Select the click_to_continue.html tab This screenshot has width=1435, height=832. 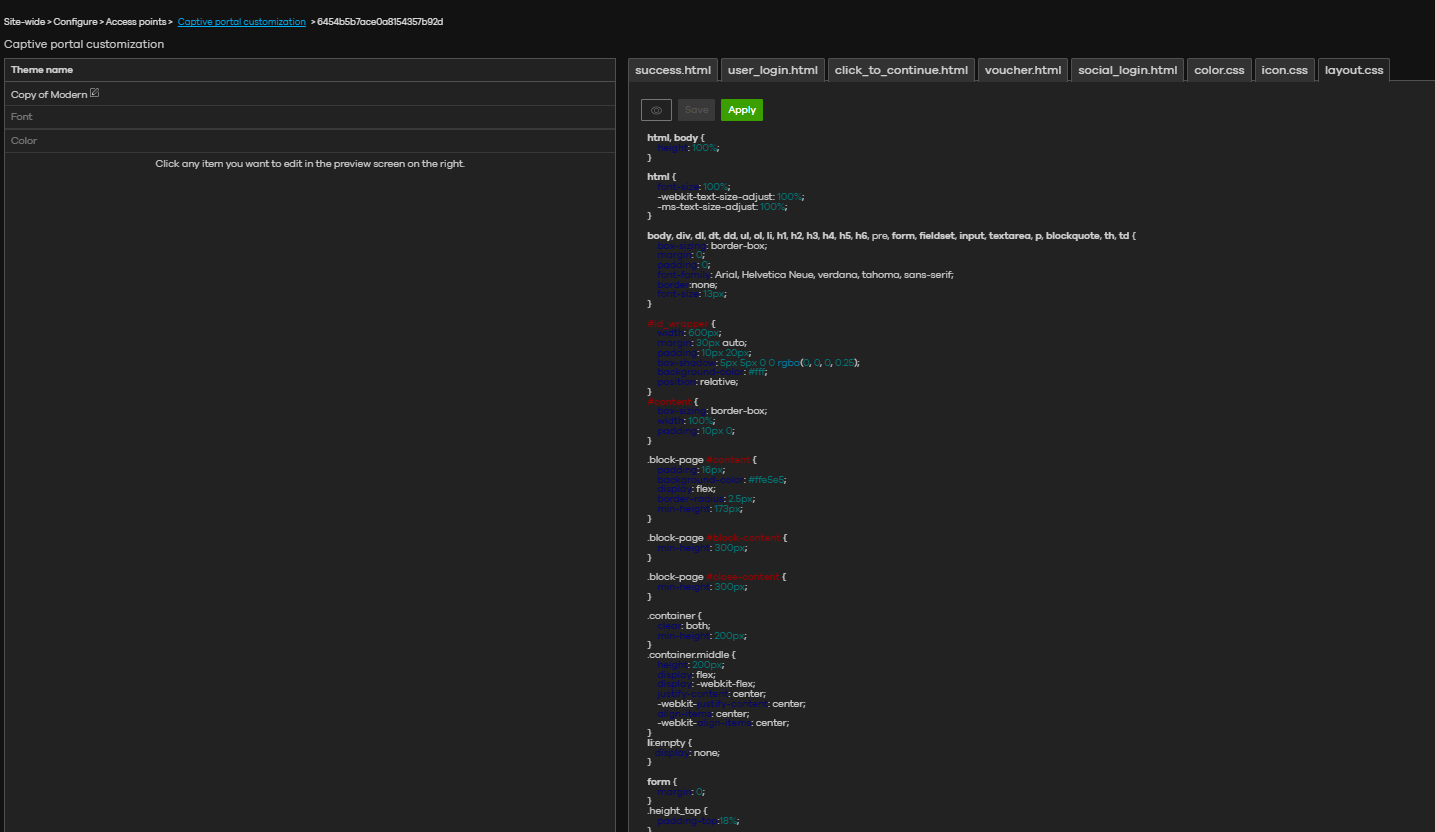tap(901, 70)
